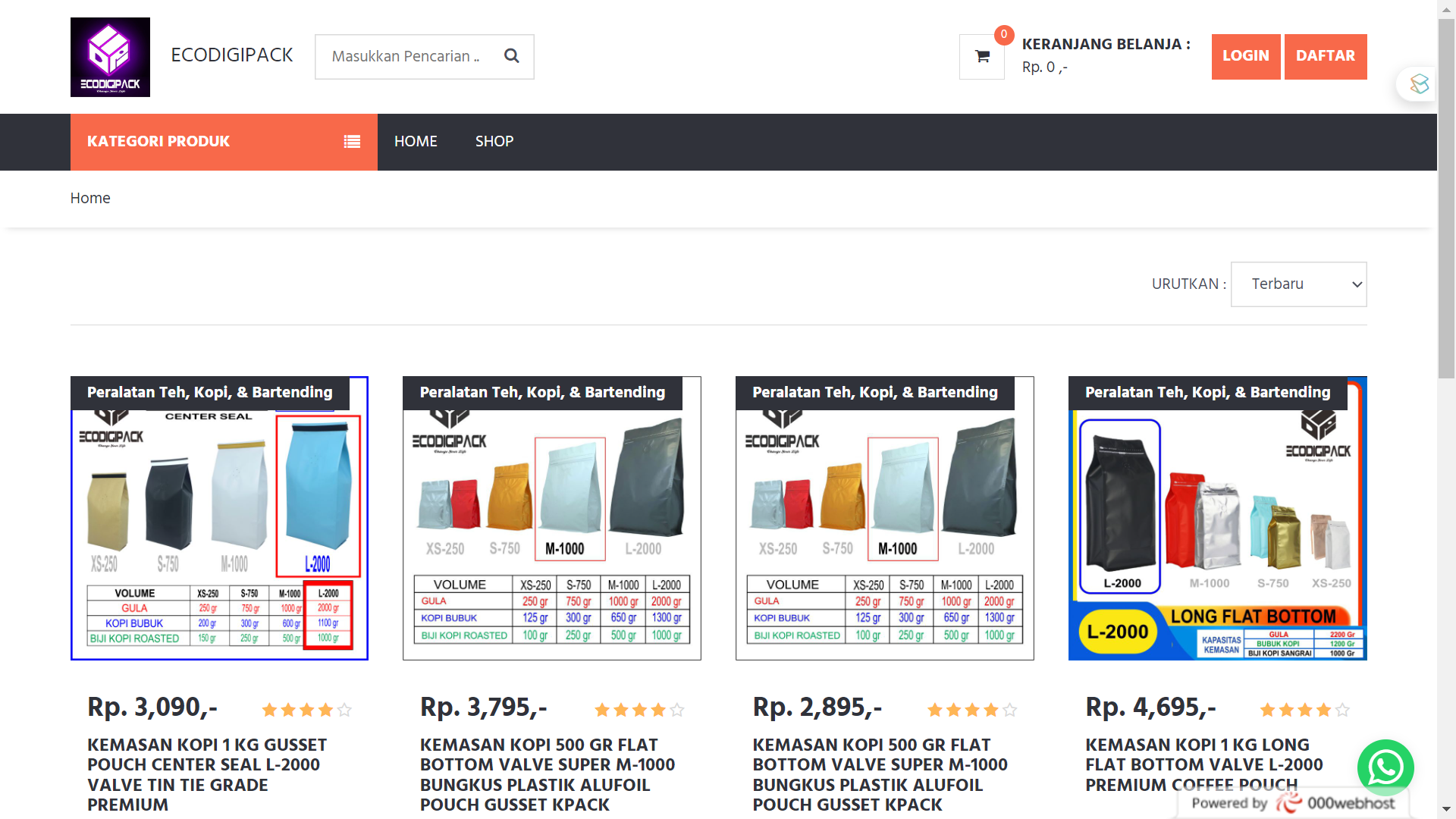Click the LOGIN button

(x=1245, y=56)
